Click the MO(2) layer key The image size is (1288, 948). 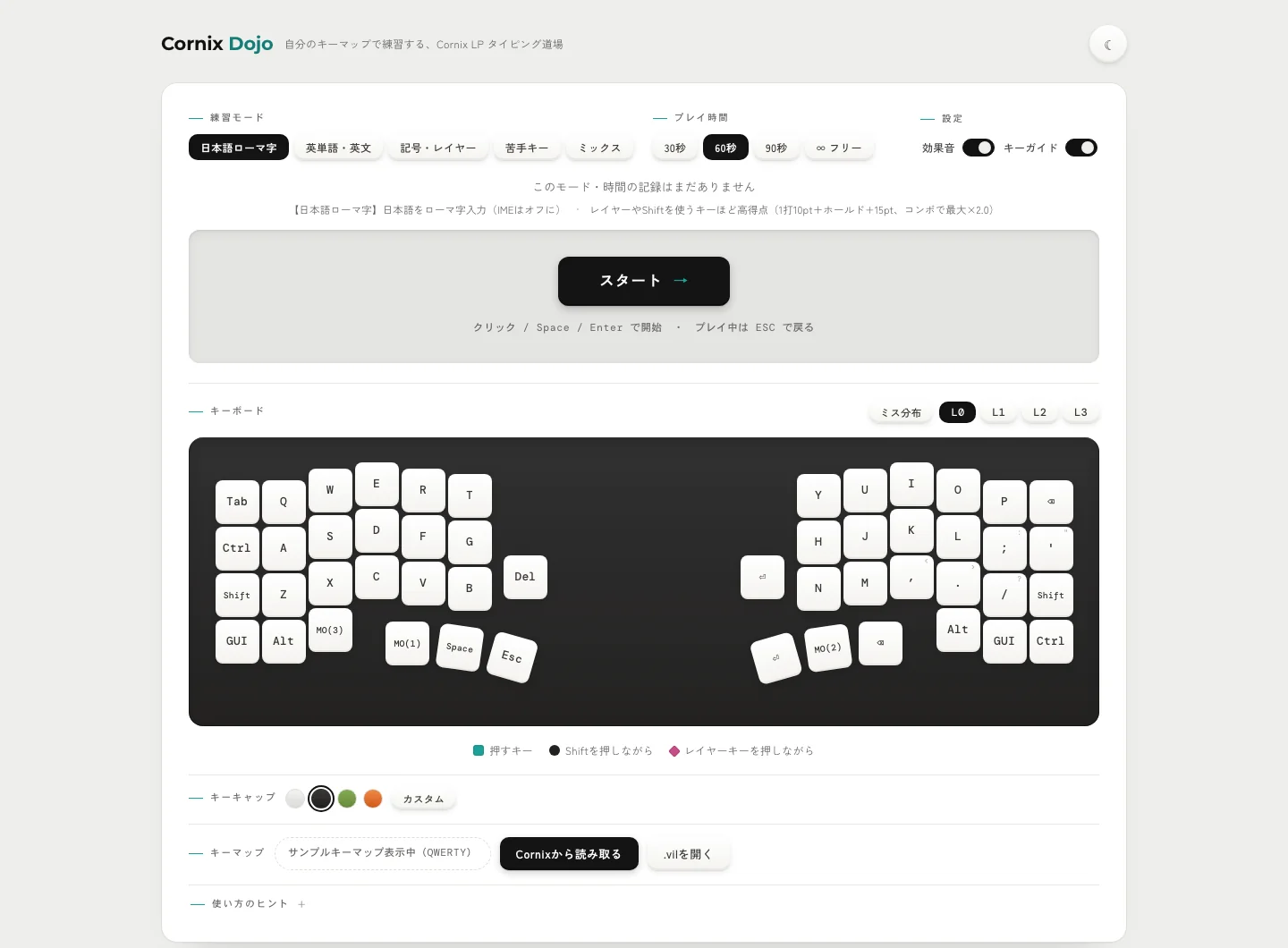pyautogui.click(x=827, y=648)
